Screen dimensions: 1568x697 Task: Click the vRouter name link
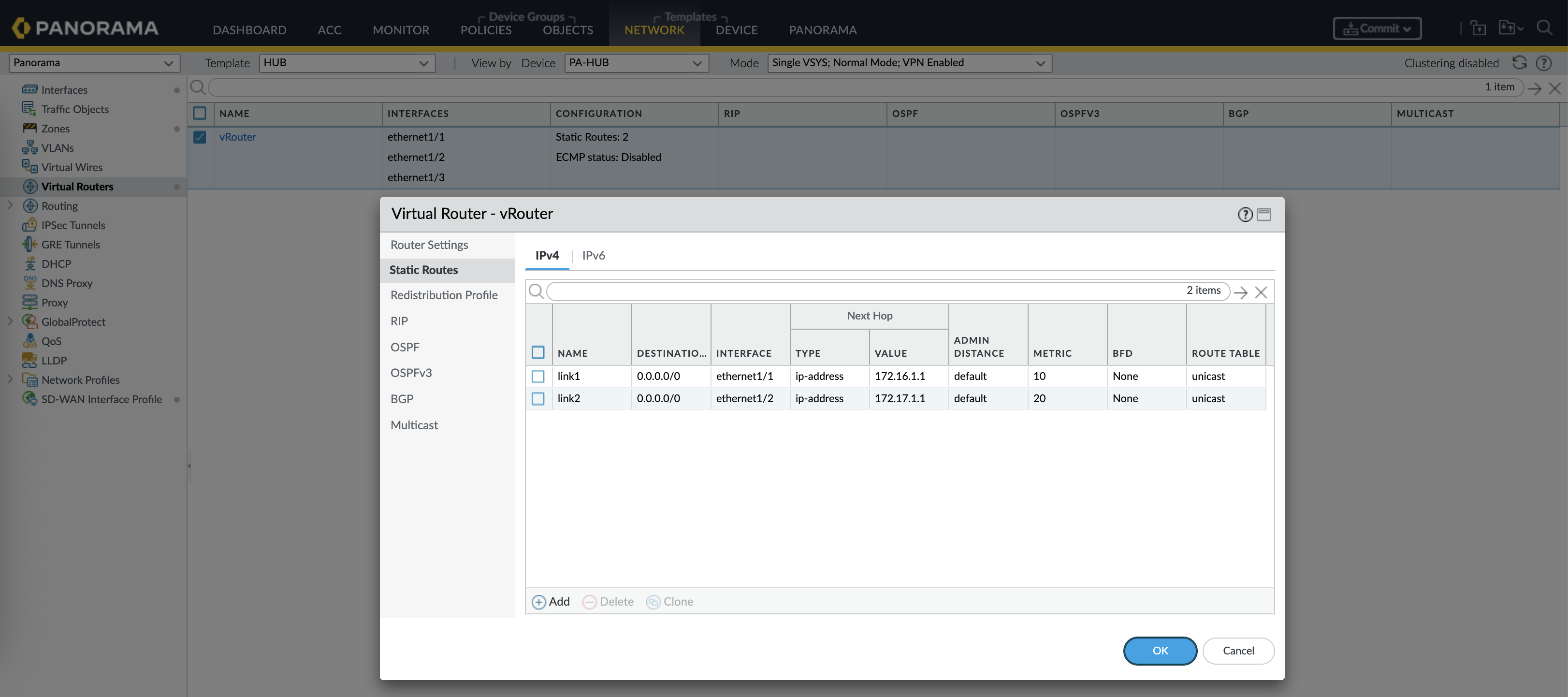tap(237, 137)
